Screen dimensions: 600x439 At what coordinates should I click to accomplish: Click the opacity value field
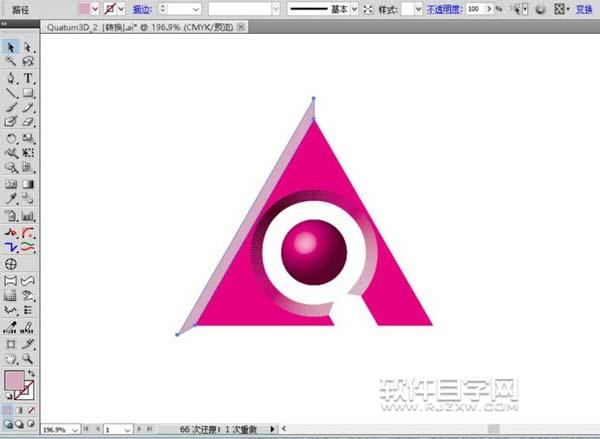click(x=475, y=9)
